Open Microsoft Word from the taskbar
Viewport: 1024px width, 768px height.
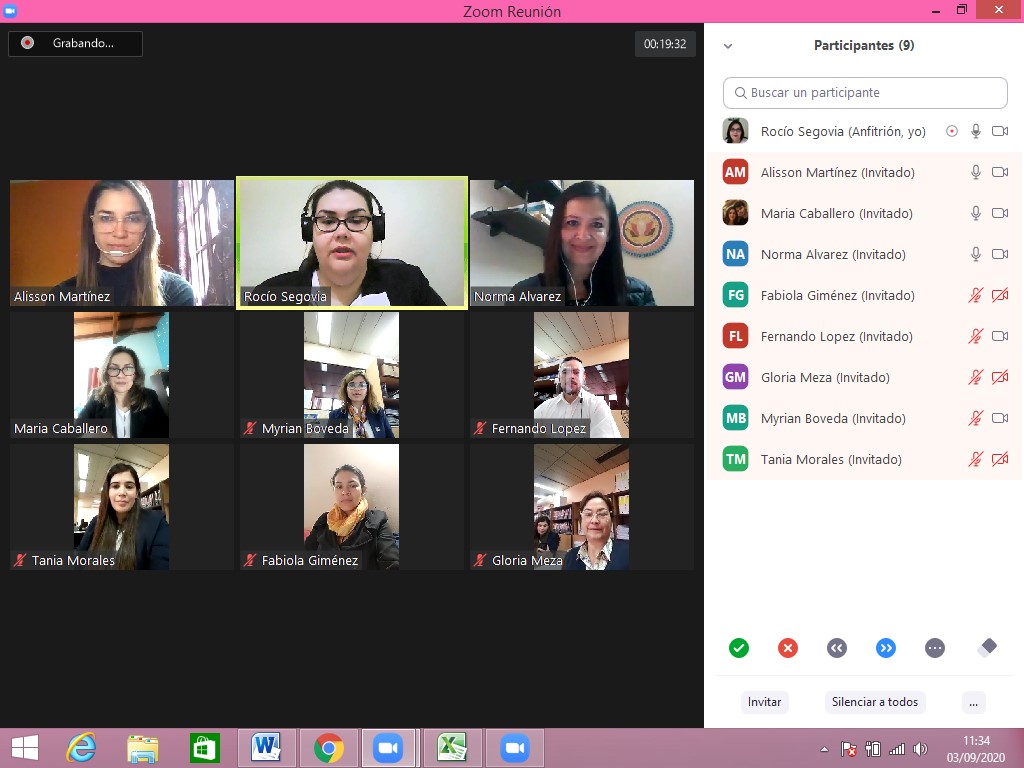[265, 748]
